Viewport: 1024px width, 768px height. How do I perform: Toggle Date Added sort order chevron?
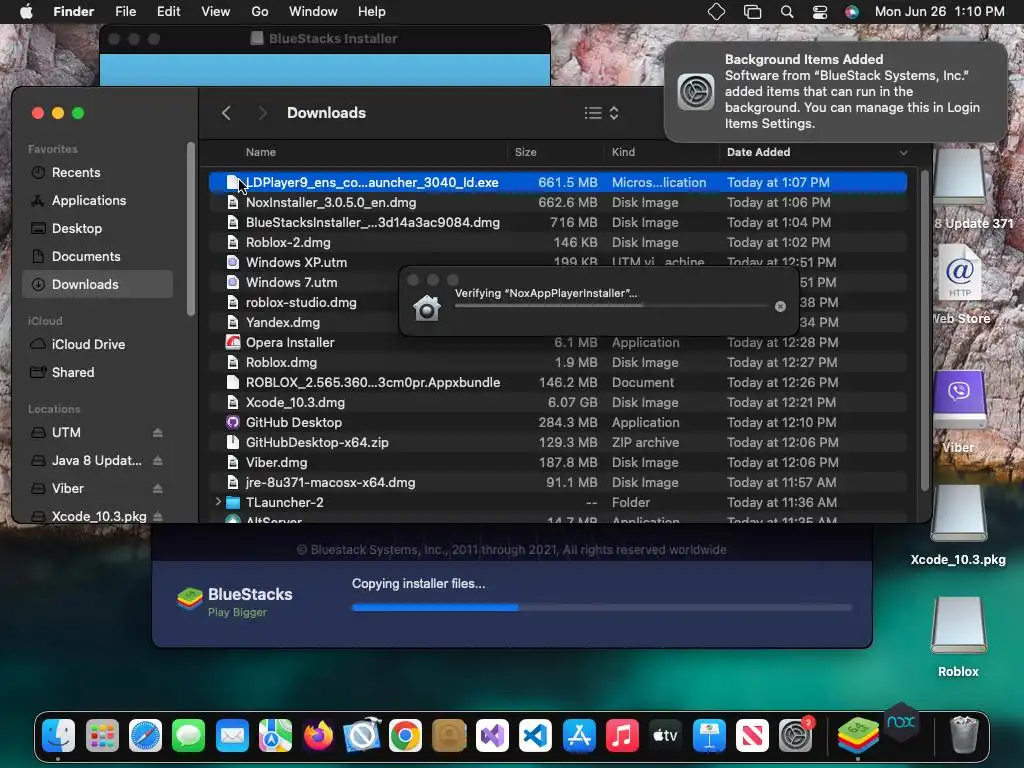903,152
